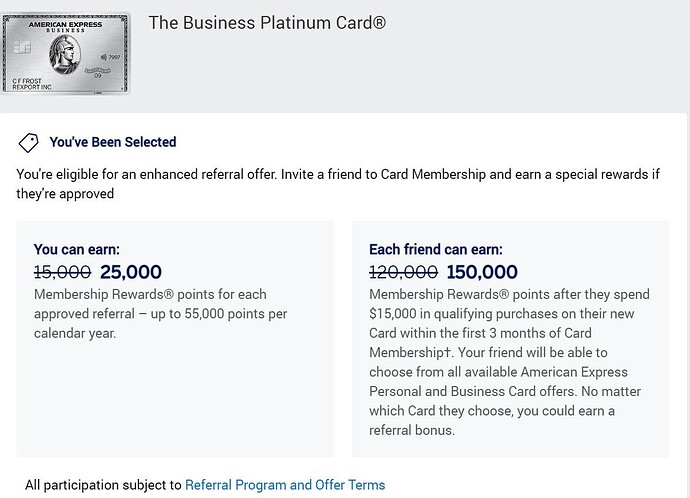Viewport: 690px width, 498px height.
Task: Click the crossed-out 15,000 points value
Action: (x=62, y=272)
